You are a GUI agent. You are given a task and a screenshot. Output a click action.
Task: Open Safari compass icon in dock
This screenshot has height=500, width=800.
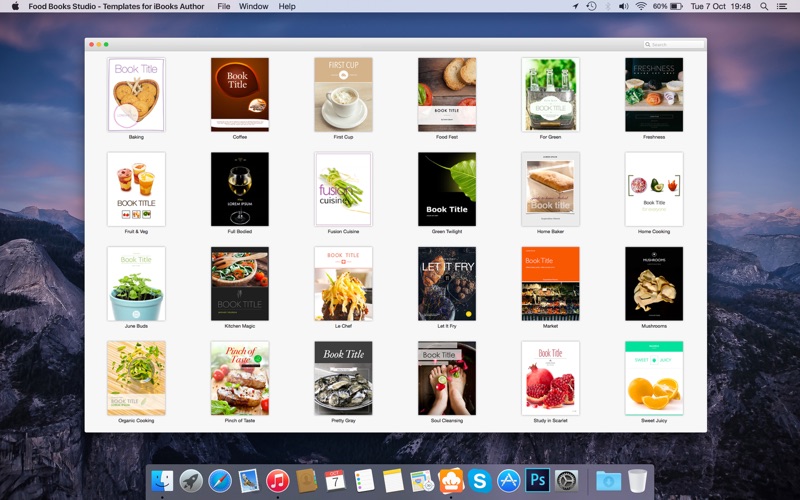pos(220,481)
